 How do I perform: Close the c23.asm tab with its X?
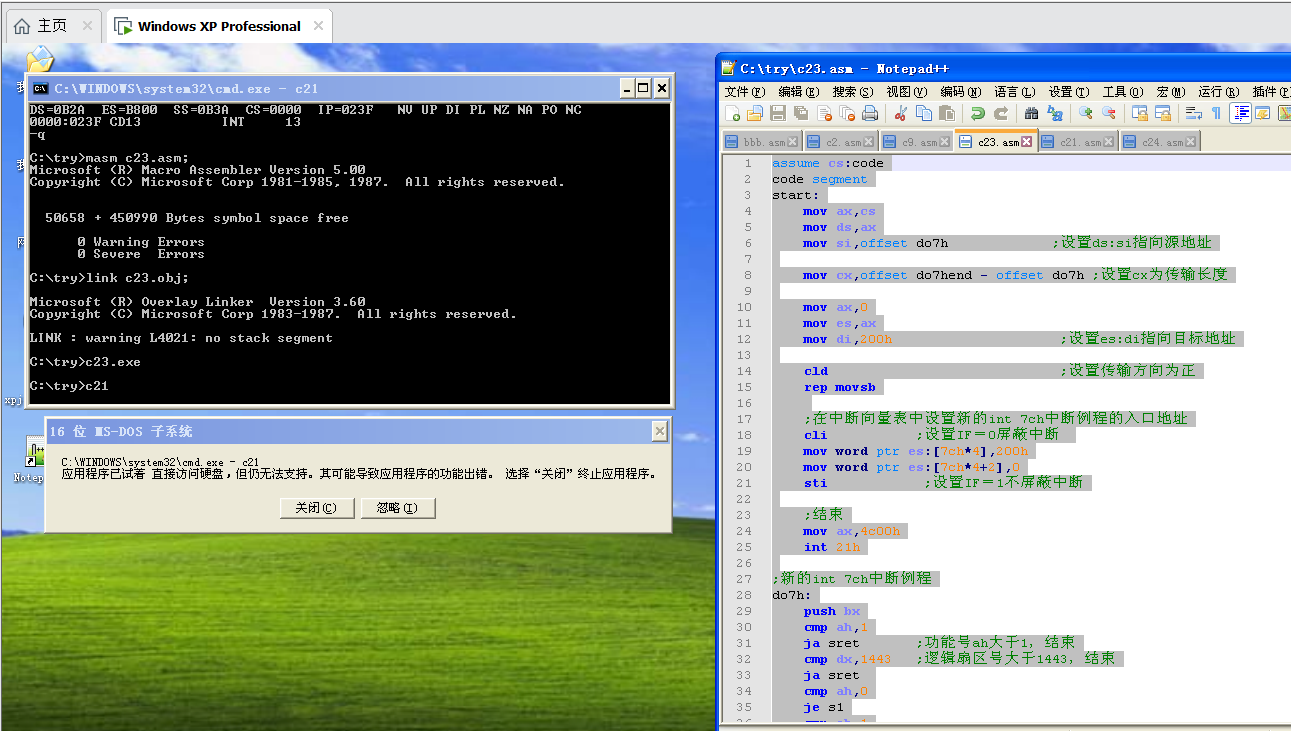point(1026,142)
